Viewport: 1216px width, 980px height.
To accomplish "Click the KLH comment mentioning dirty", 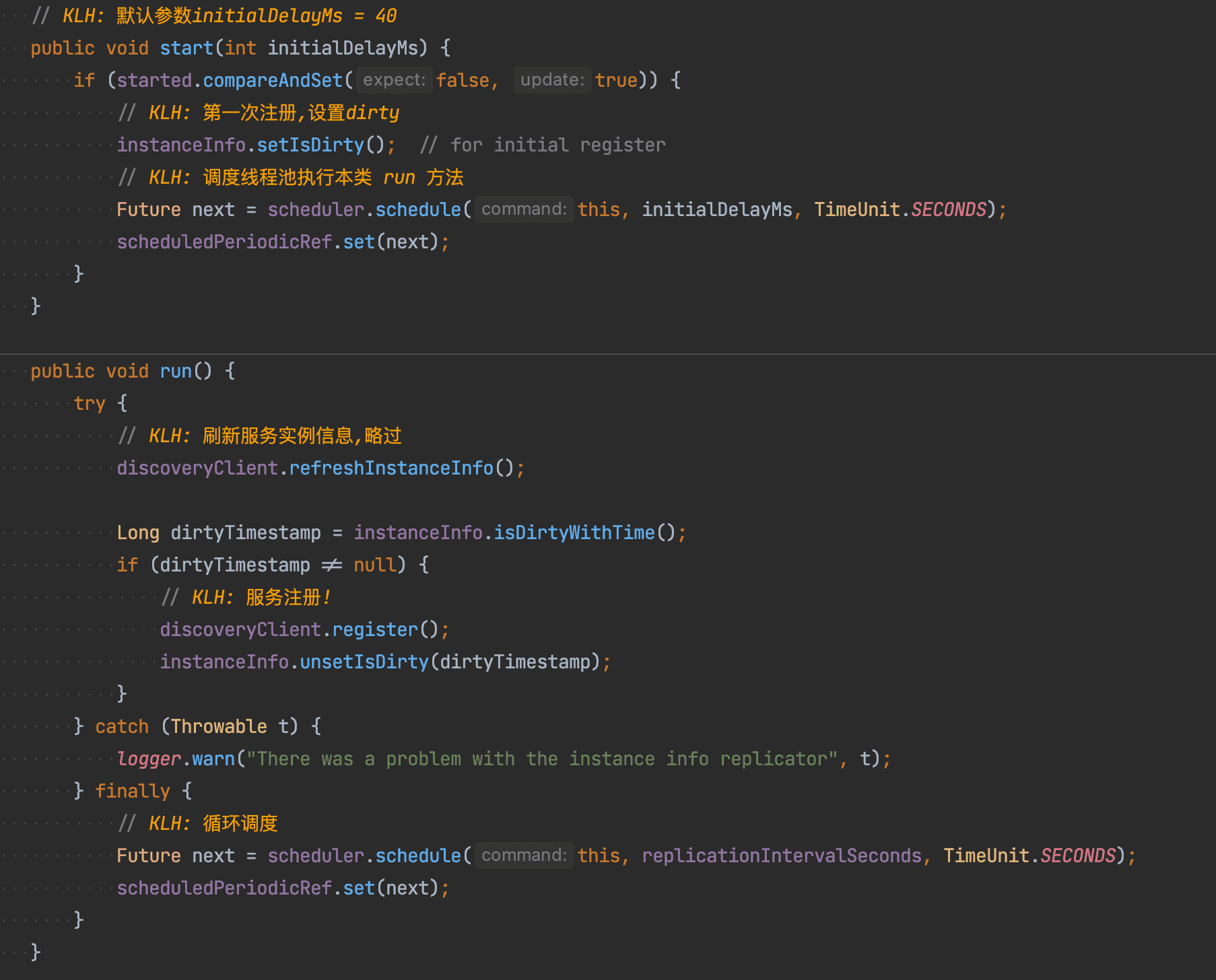I will pos(259,112).
